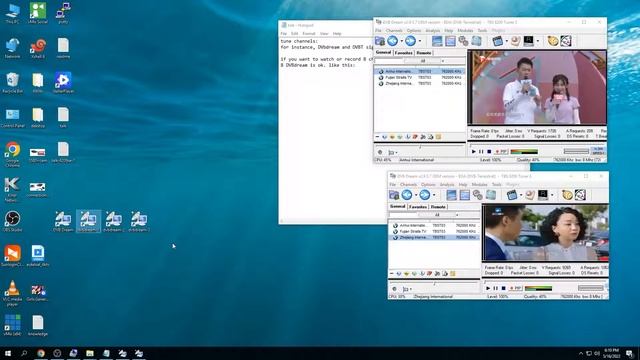
Task: Go to next channel in top DVB Dream window
Action: pyautogui.click(x=410, y=41)
